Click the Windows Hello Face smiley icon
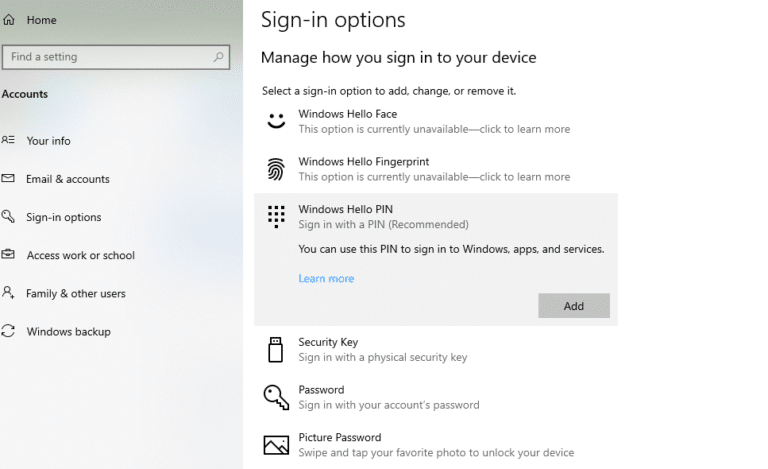Screen dimensions: 768x469 [x=276, y=121]
